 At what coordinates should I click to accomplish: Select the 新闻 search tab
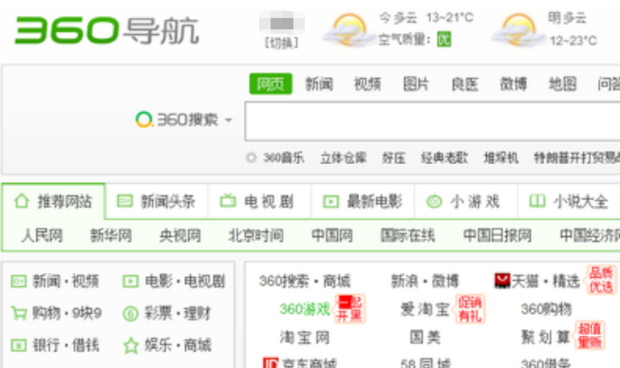[319, 84]
